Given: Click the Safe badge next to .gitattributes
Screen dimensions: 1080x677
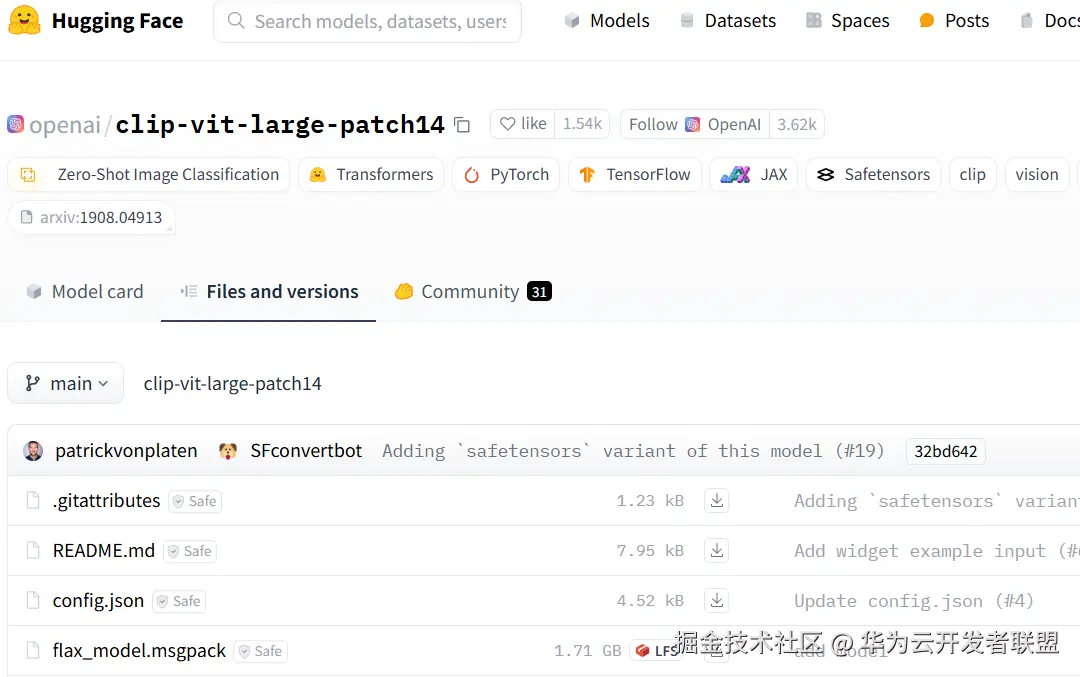Looking at the screenshot, I should coord(195,501).
